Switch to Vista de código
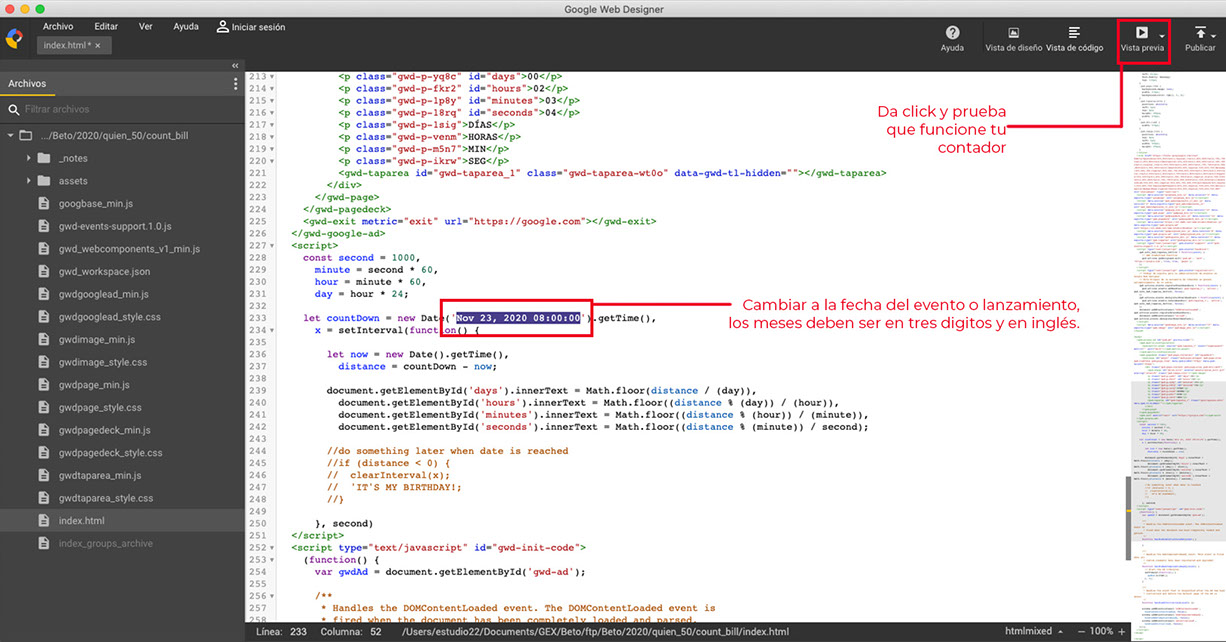1226x642 pixels. coord(1074,39)
